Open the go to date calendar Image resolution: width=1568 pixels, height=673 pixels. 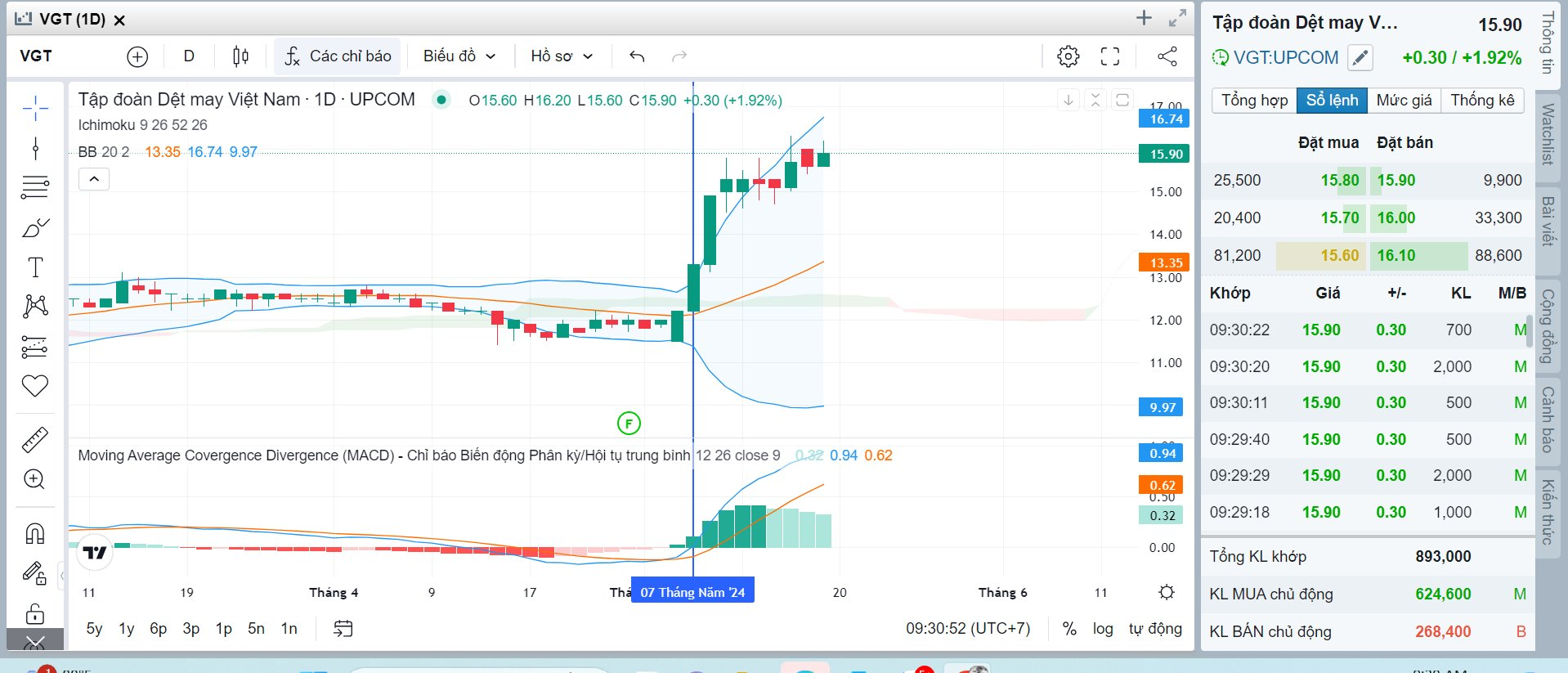point(343,629)
